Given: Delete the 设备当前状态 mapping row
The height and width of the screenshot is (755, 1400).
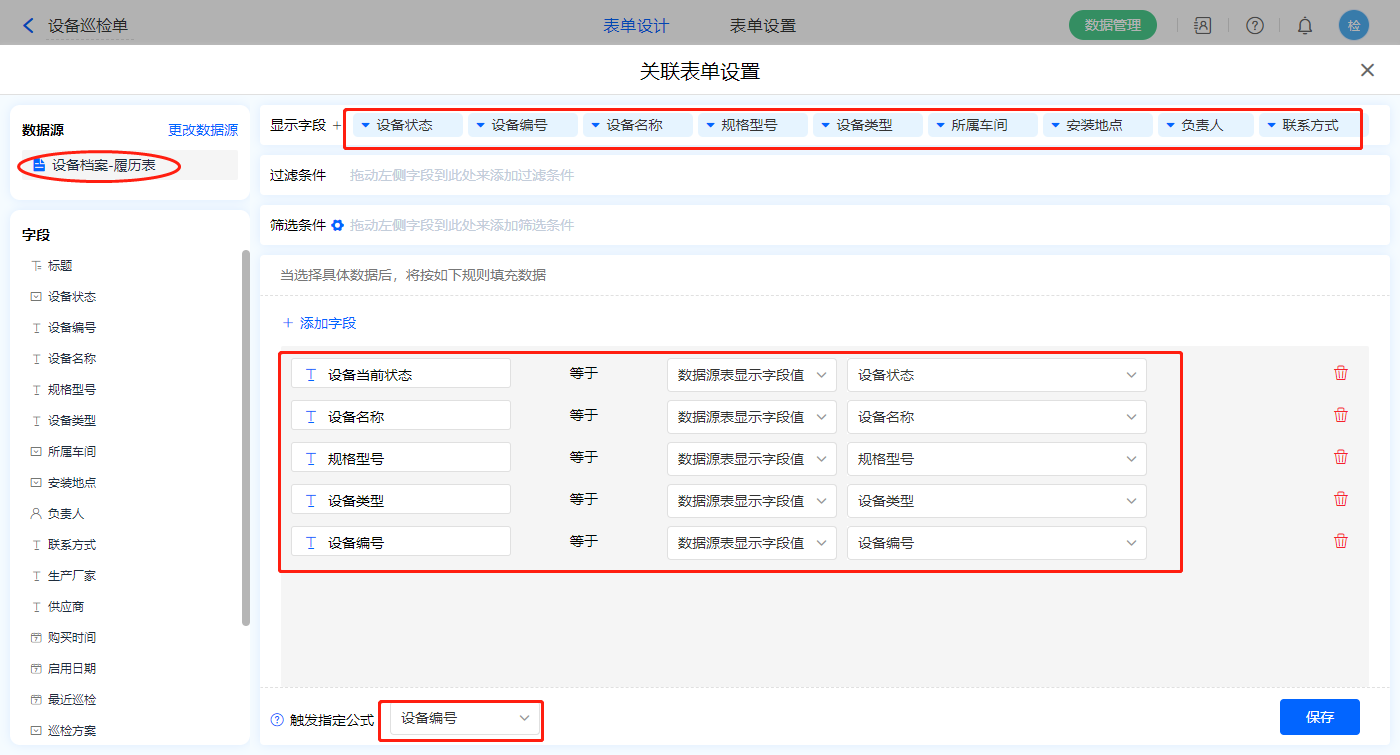Looking at the screenshot, I should point(1341,373).
